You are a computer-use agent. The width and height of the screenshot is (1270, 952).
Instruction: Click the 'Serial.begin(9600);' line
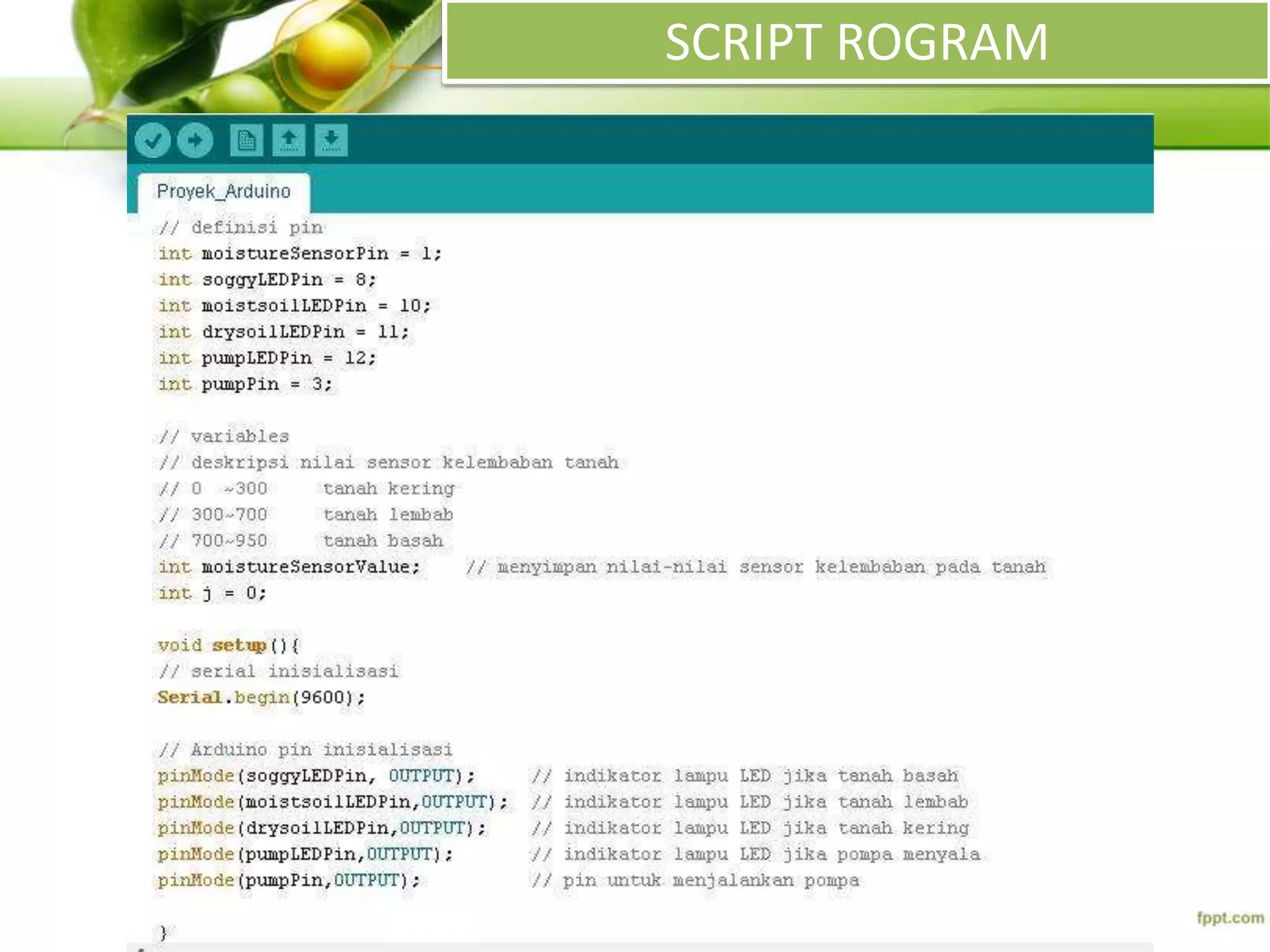tap(261, 697)
